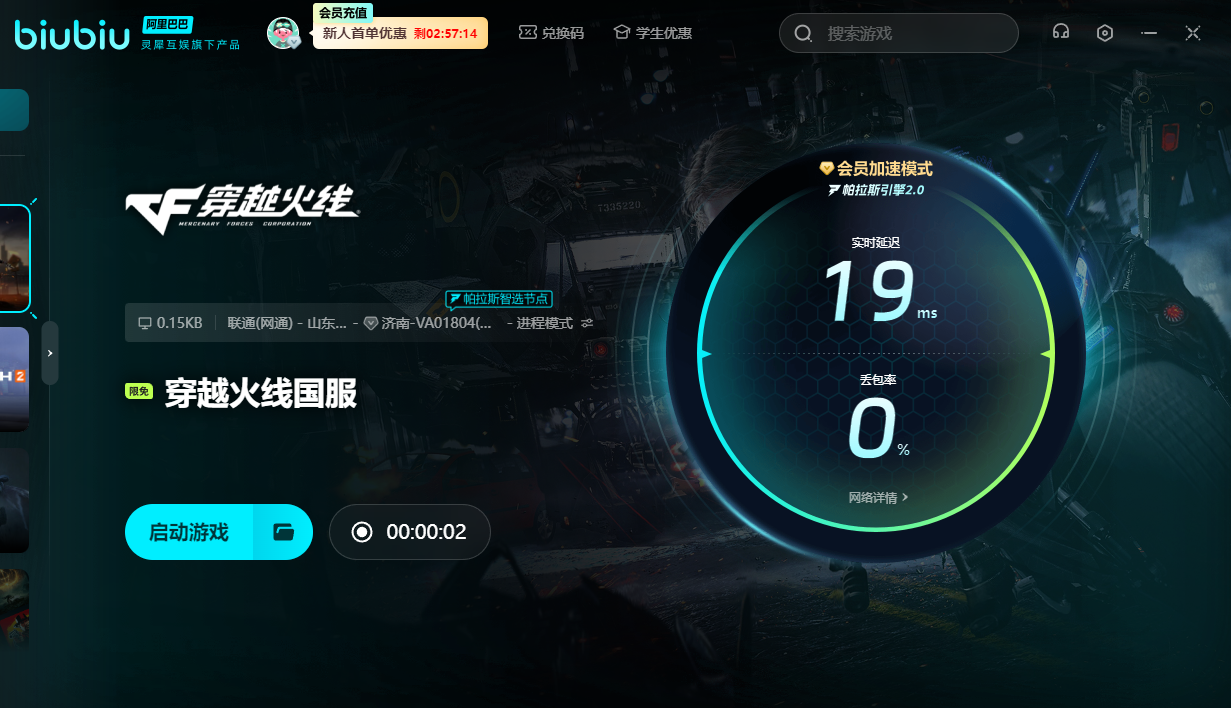
Task: Minimize the biubiu window
Action: click(1149, 33)
